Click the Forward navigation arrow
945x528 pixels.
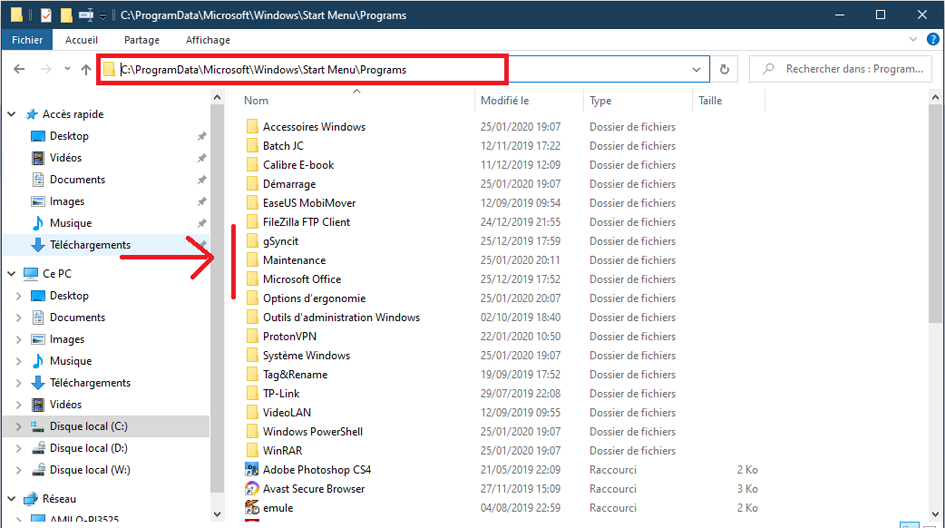pyautogui.click(x=46, y=69)
